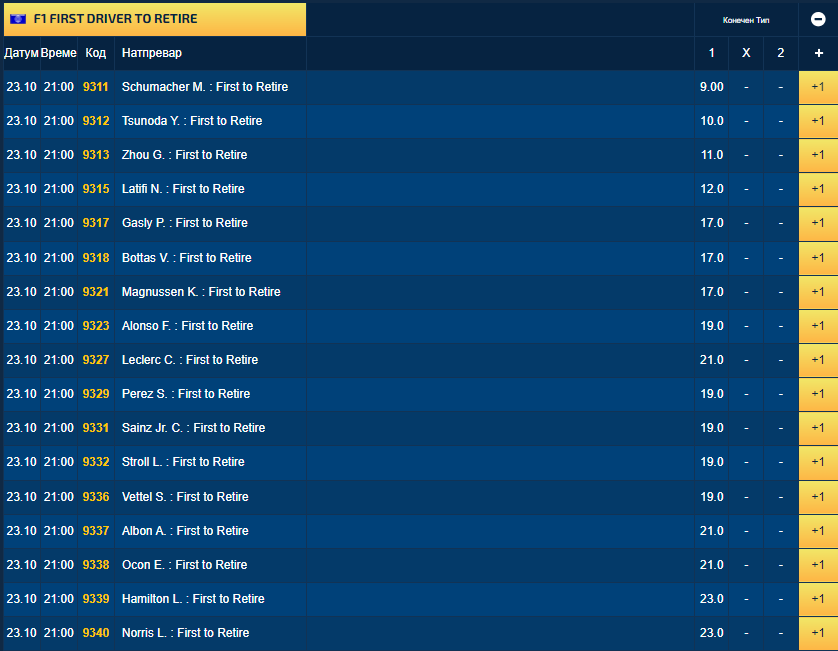Expand more bets for Alonso F.

tap(818, 326)
